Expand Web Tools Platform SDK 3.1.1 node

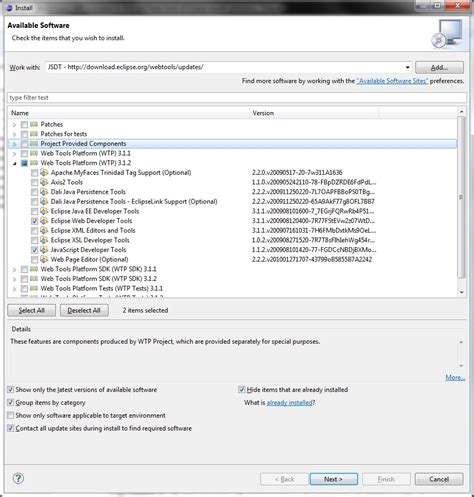(x=14, y=270)
